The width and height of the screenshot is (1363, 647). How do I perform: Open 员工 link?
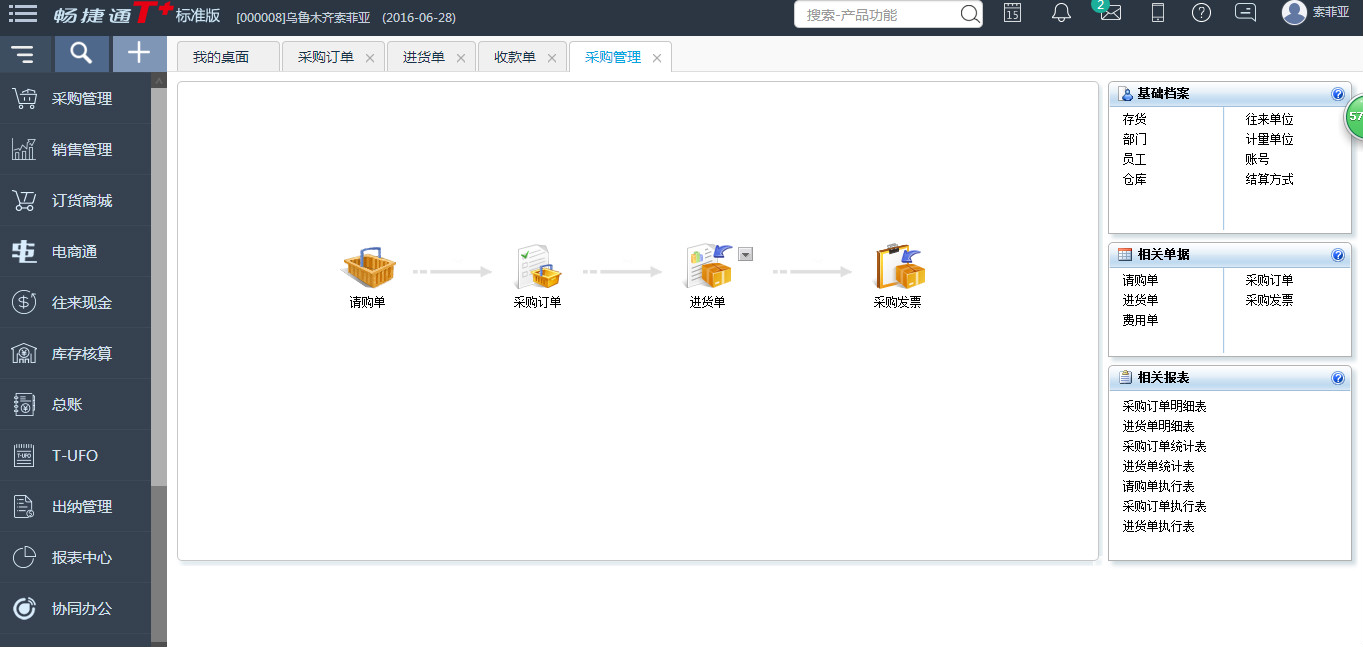(1134, 159)
